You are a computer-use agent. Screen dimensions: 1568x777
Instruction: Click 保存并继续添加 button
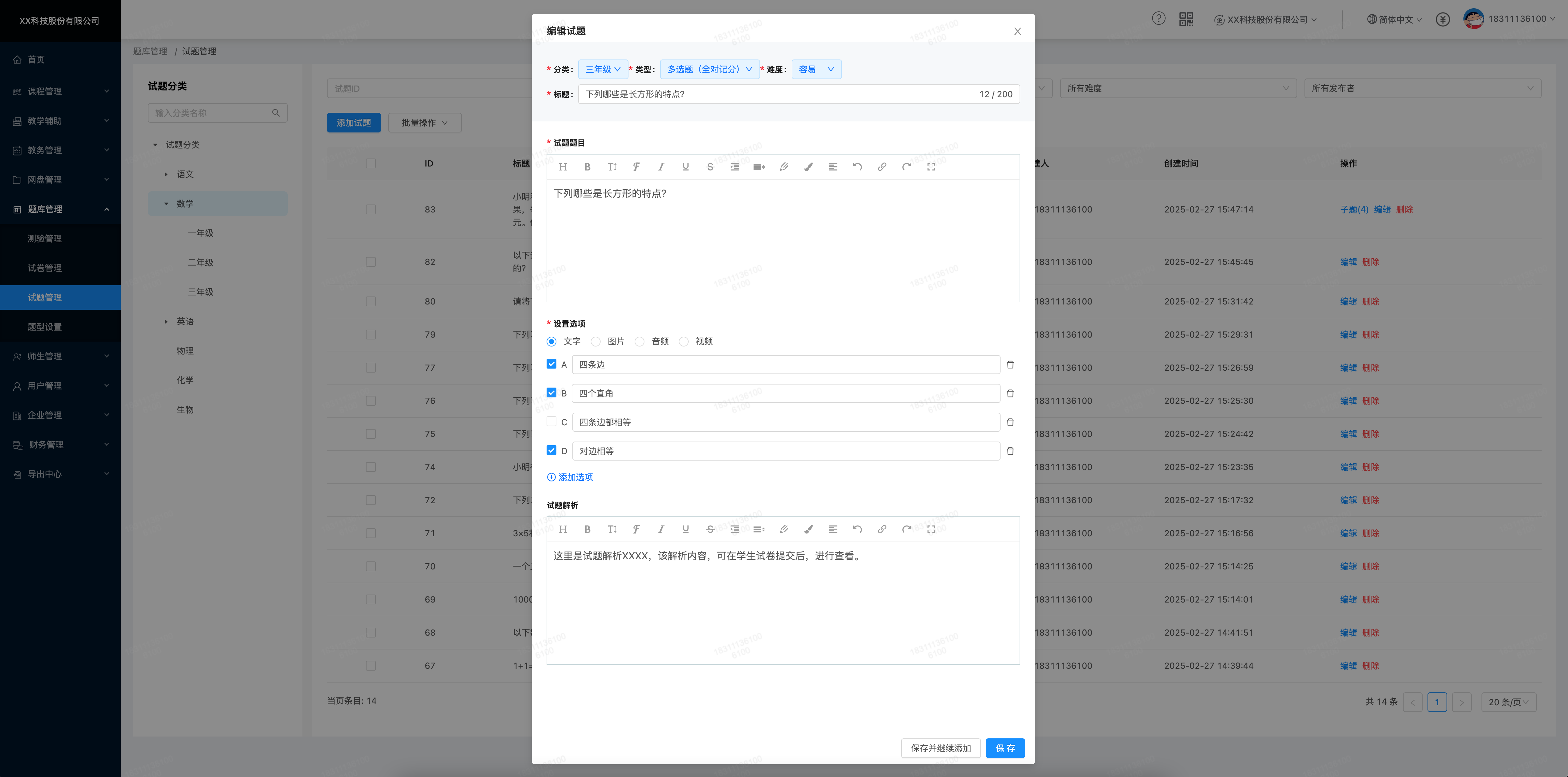point(940,748)
